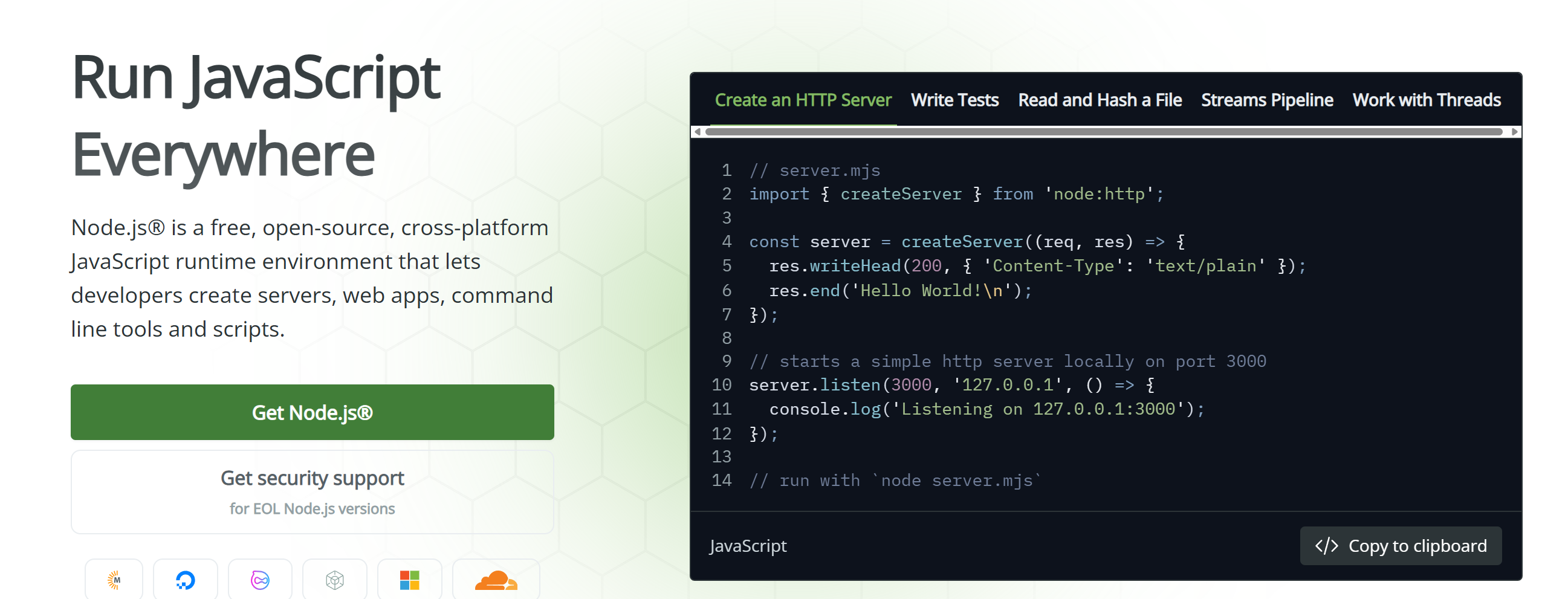Screen dimensions: 1568x599
Task: Click the gray cube sponsor logo
Action: tap(335, 580)
